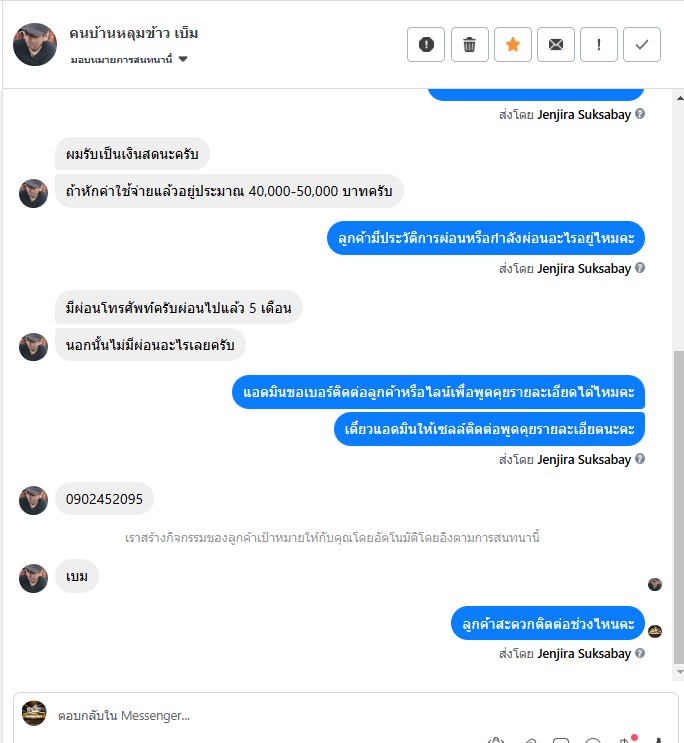Click the scroll-down arrow of the chat scrollbar

680,671
